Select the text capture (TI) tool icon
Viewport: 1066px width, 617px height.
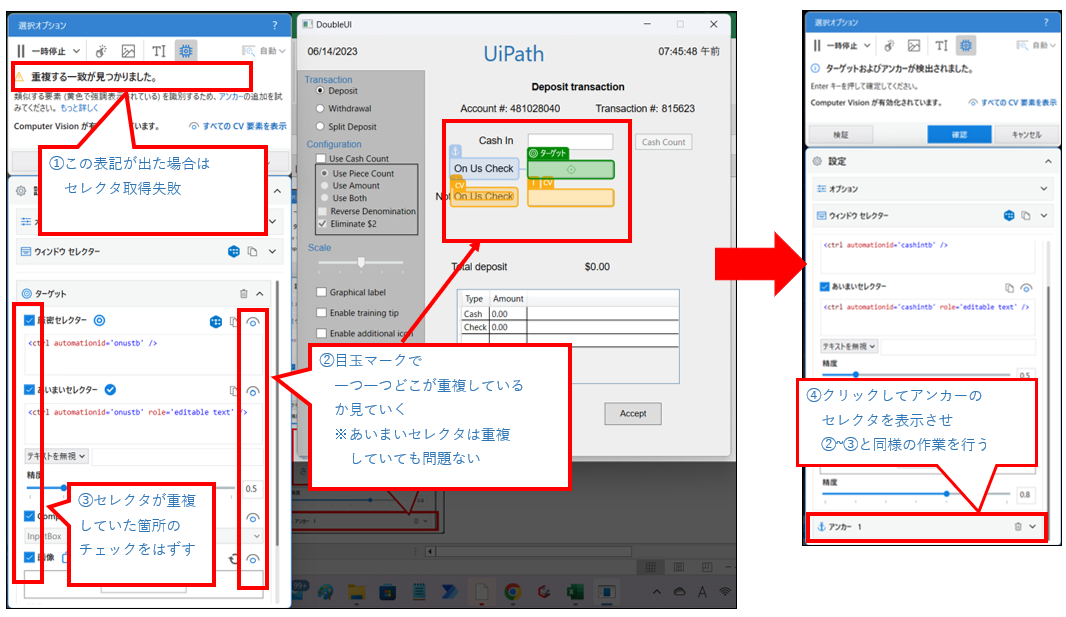pos(157,49)
